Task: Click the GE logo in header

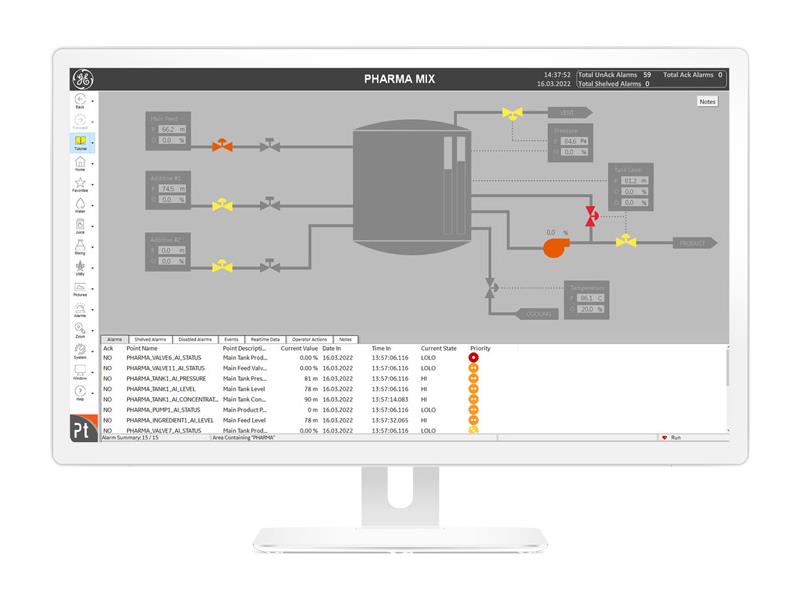Action: point(83,79)
